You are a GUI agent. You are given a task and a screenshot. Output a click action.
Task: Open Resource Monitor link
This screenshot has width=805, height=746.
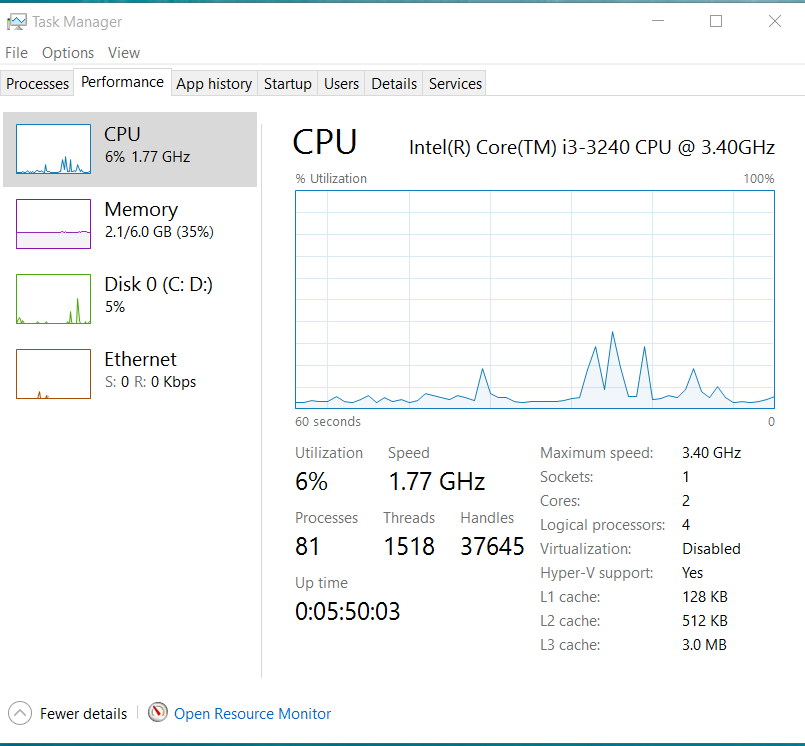pyautogui.click(x=252, y=714)
